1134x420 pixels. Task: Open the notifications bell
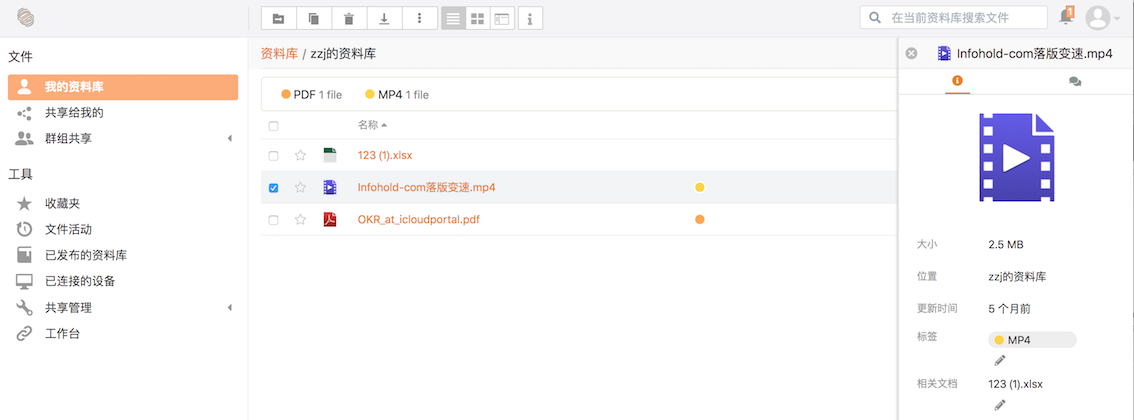(1065, 17)
